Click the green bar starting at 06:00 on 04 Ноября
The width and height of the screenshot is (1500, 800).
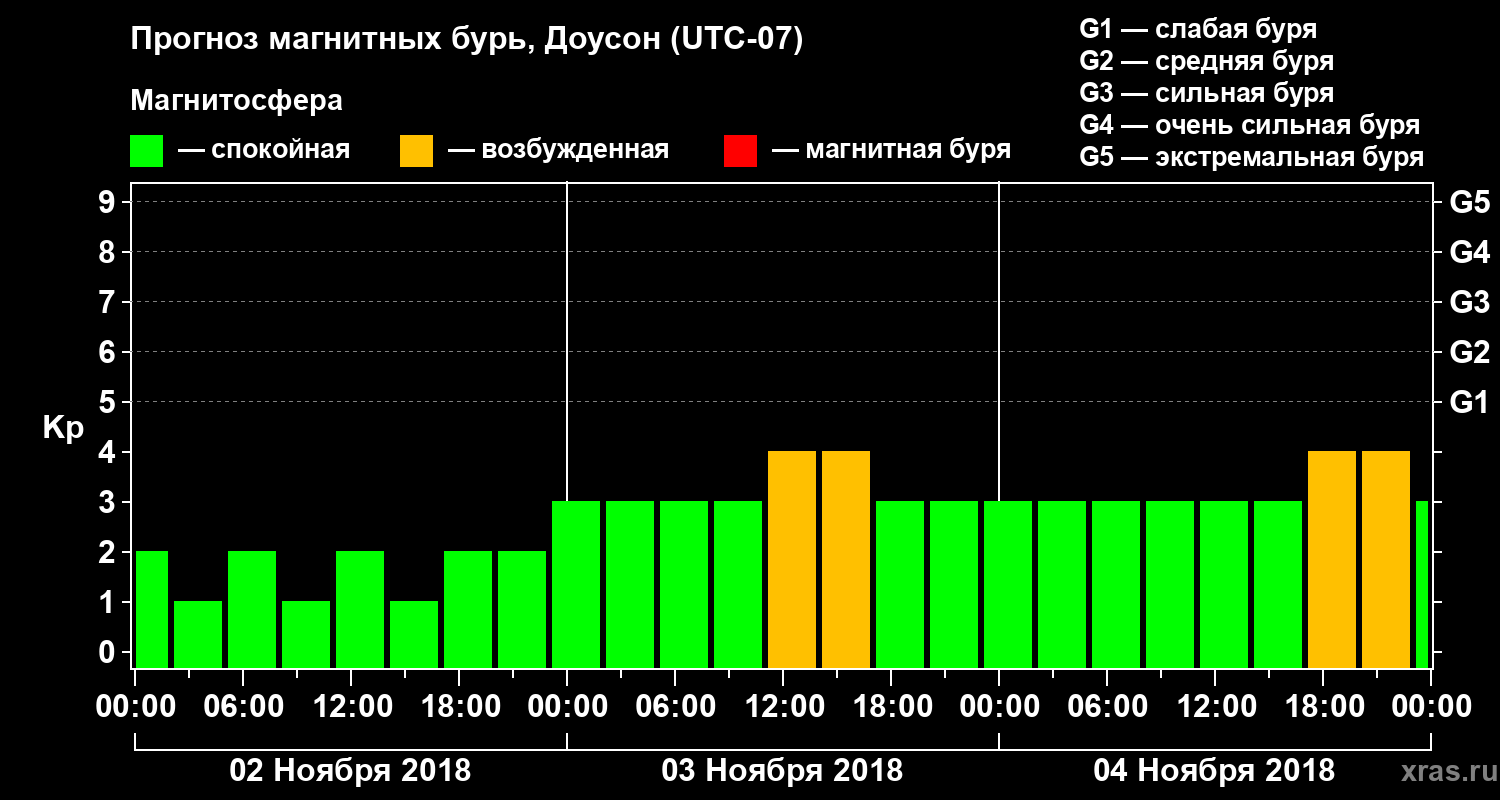click(x=1116, y=584)
